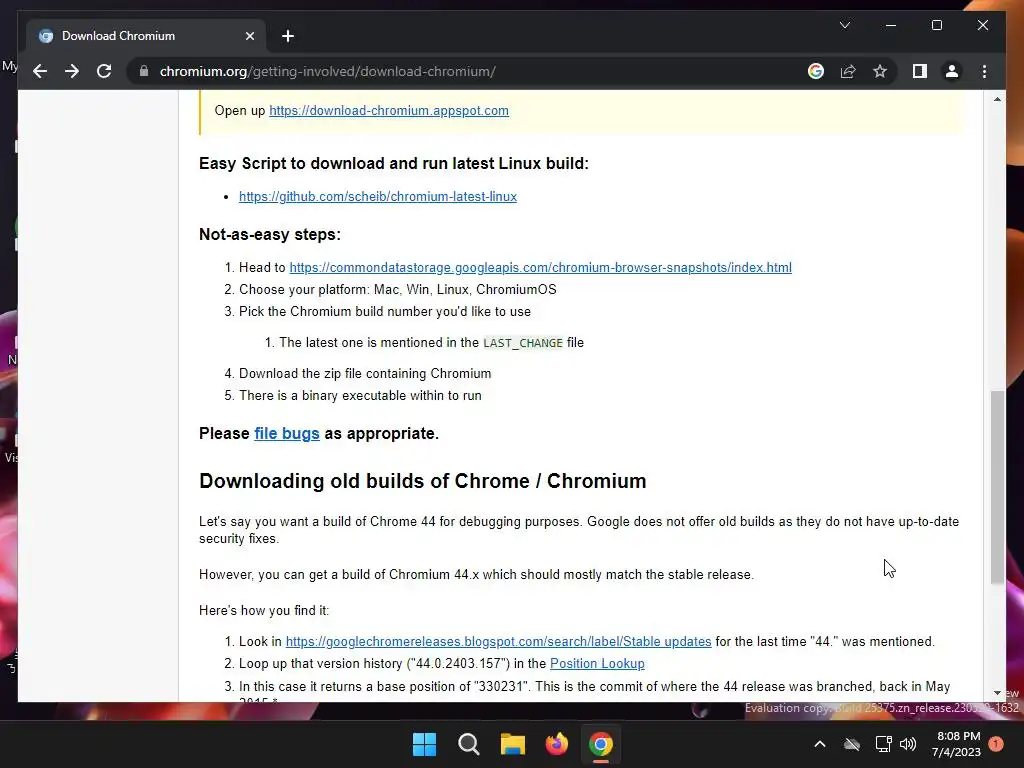
Task: Open the Windows Start menu
Action: (x=424, y=744)
